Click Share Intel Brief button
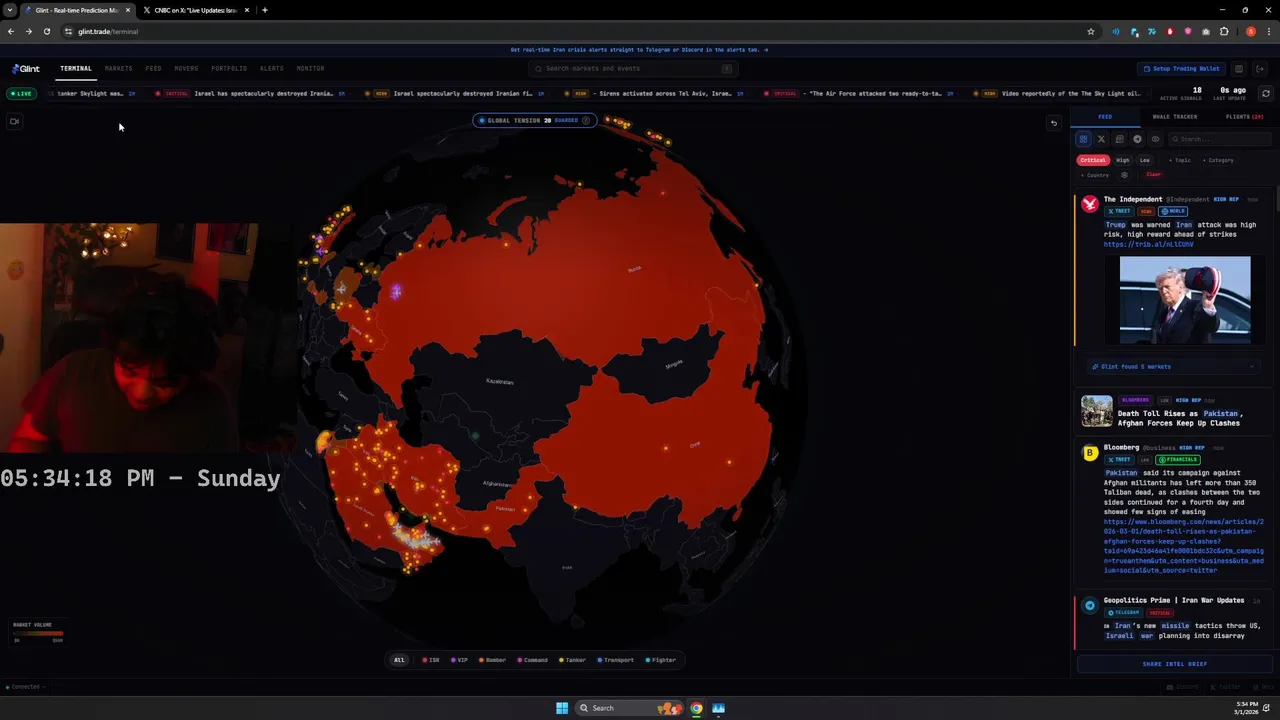 pos(1174,664)
